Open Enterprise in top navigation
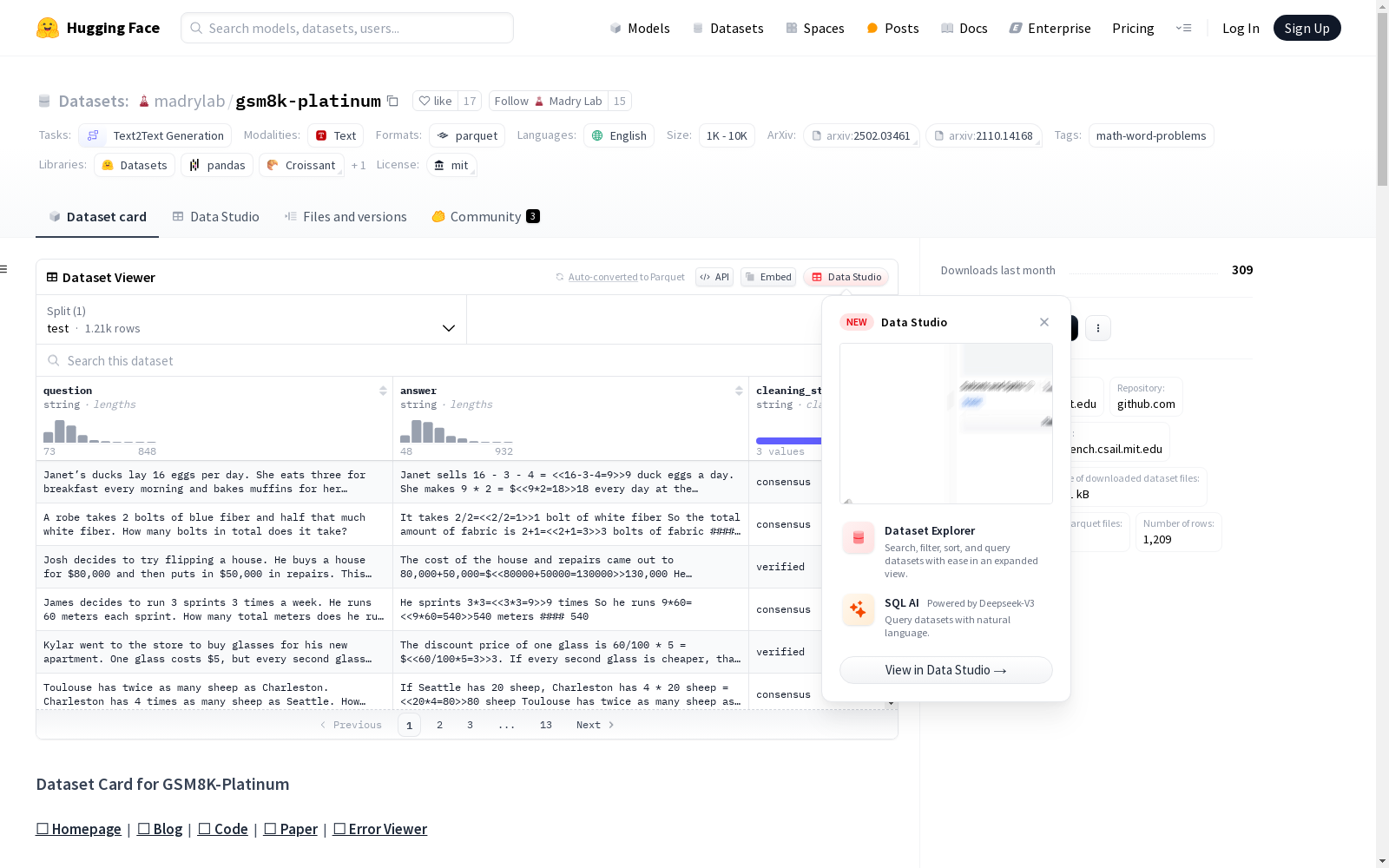Screen dimensions: 1389x868 1050,28
